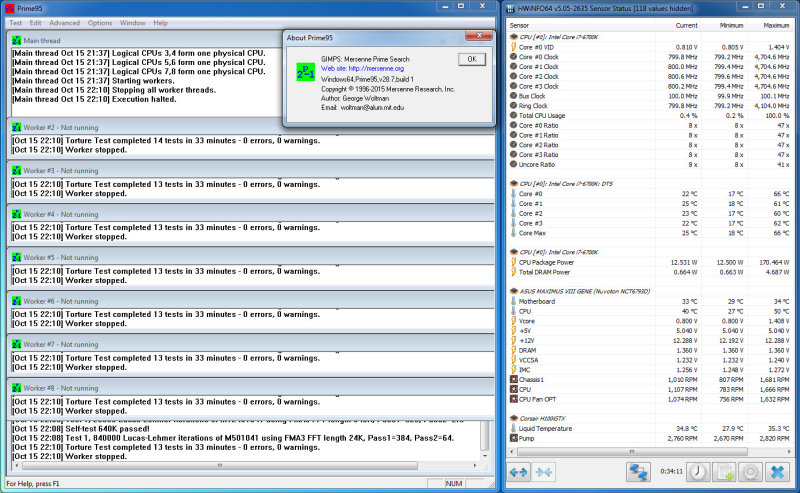Close the About Prime95 dialog

[x=479, y=35]
